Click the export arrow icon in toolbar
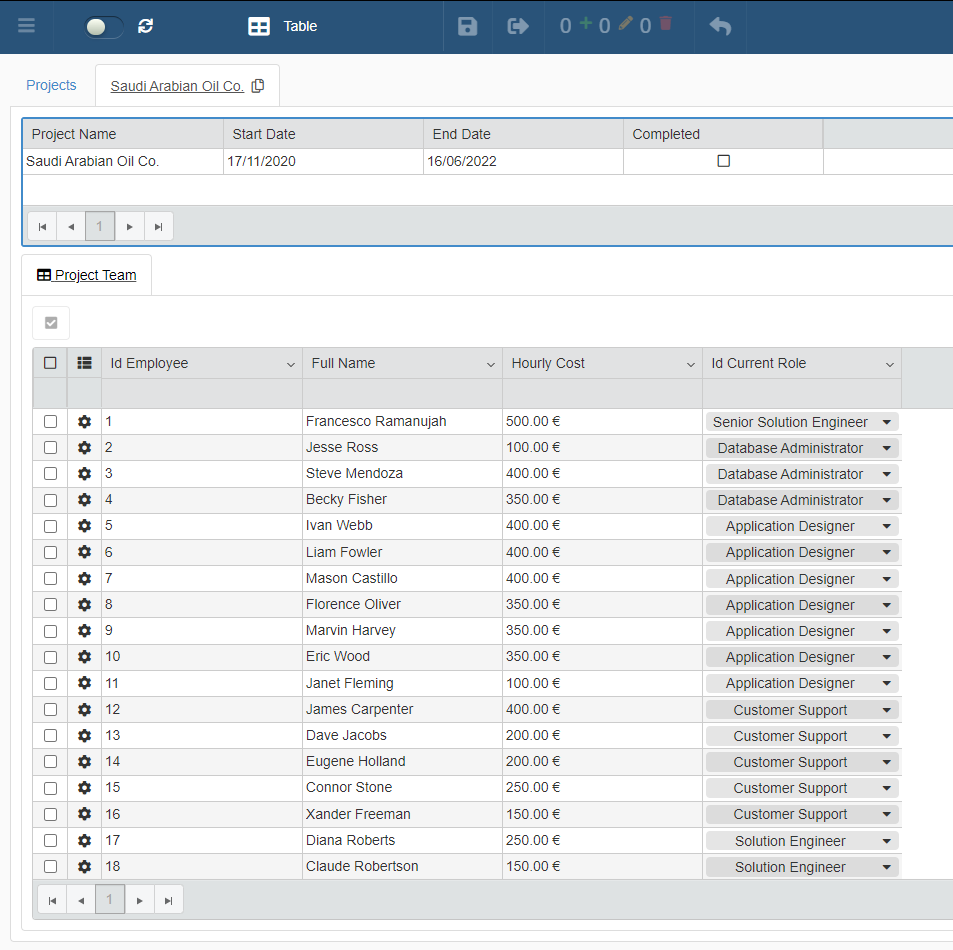Screen dimensions: 953x950 pos(518,26)
